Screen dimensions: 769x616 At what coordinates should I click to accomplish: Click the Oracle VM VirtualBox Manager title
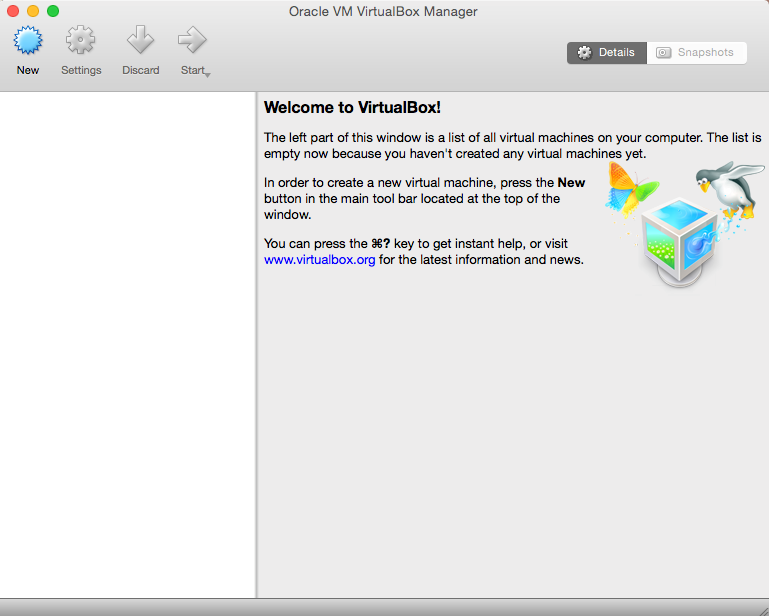382,11
